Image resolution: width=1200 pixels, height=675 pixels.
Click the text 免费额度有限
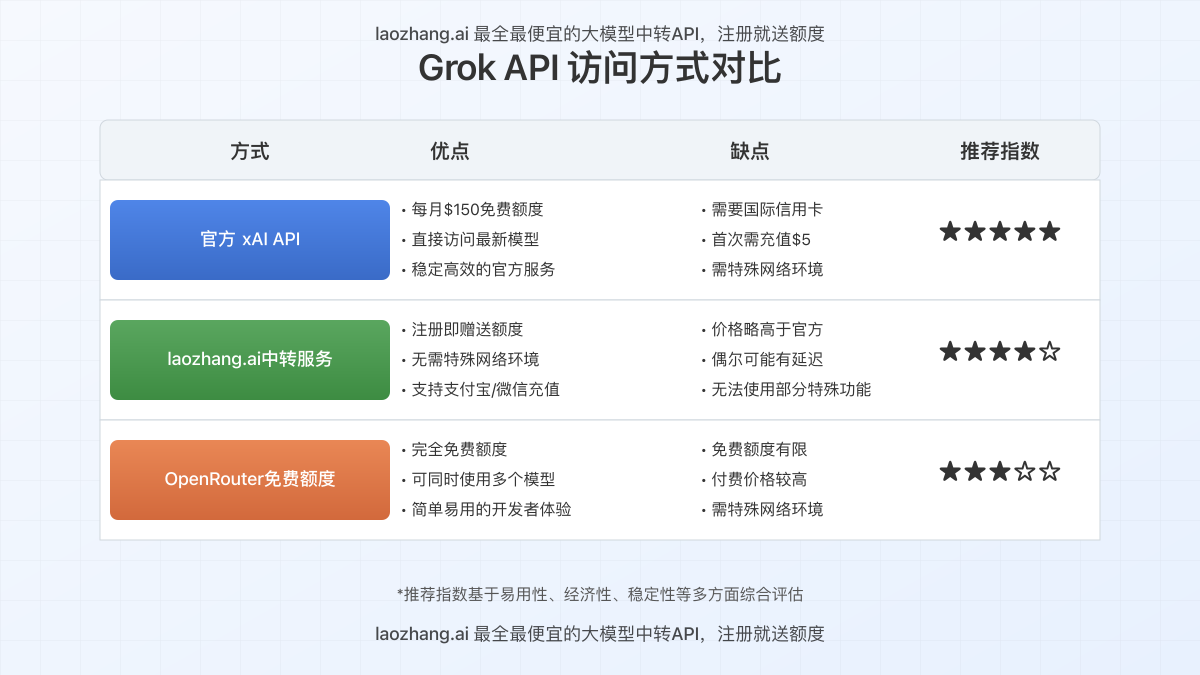pos(759,450)
